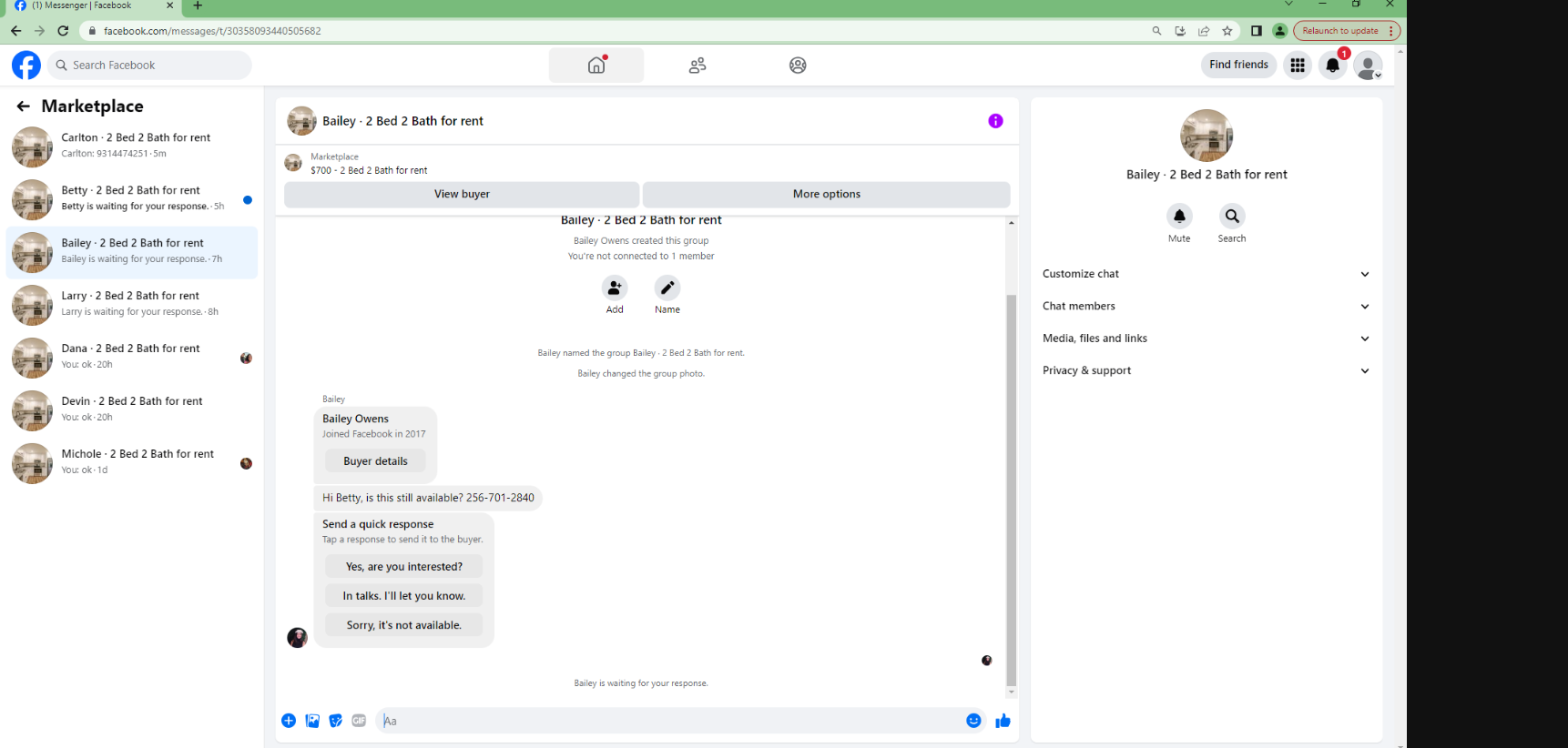1568x748 pixels.
Task: Add people to the group
Action: pos(615,288)
